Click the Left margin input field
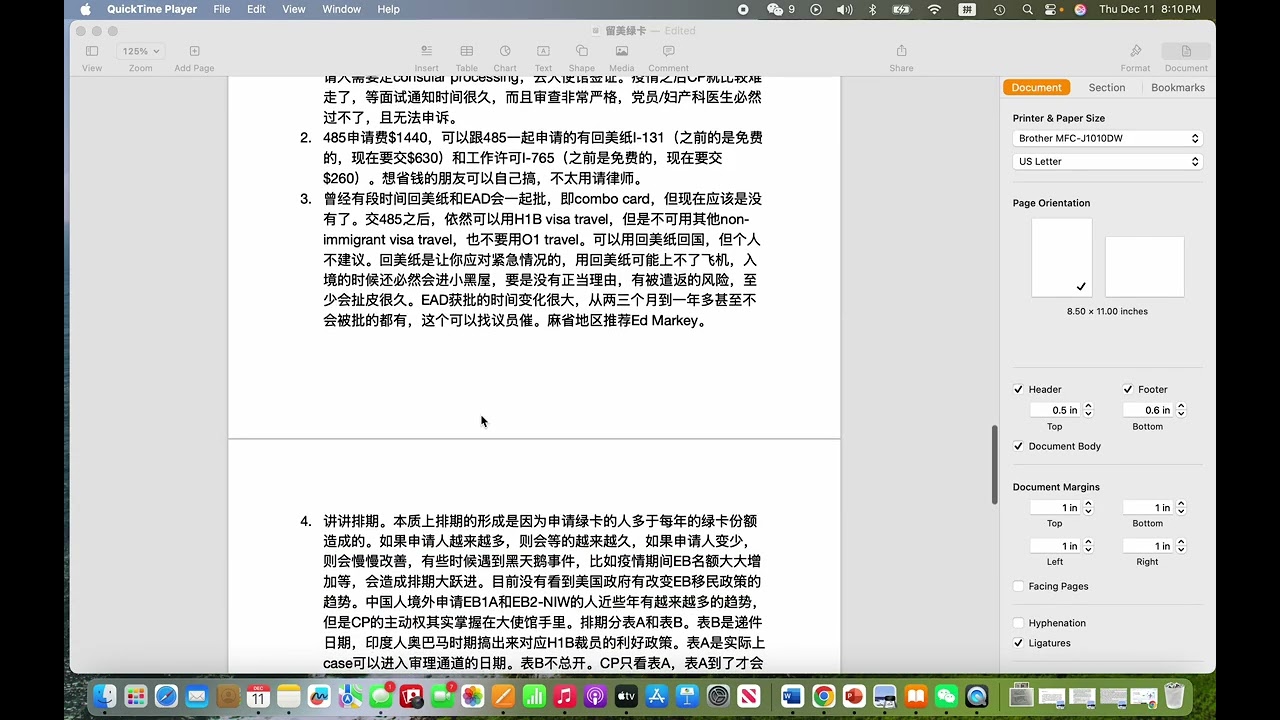Image resolution: width=1280 pixels, height=720 pixels. click(1056, 546)
